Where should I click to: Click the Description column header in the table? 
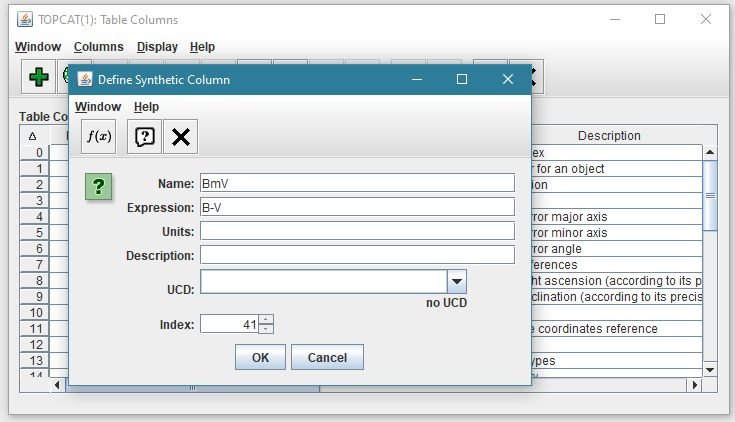(x=608, y=136)
